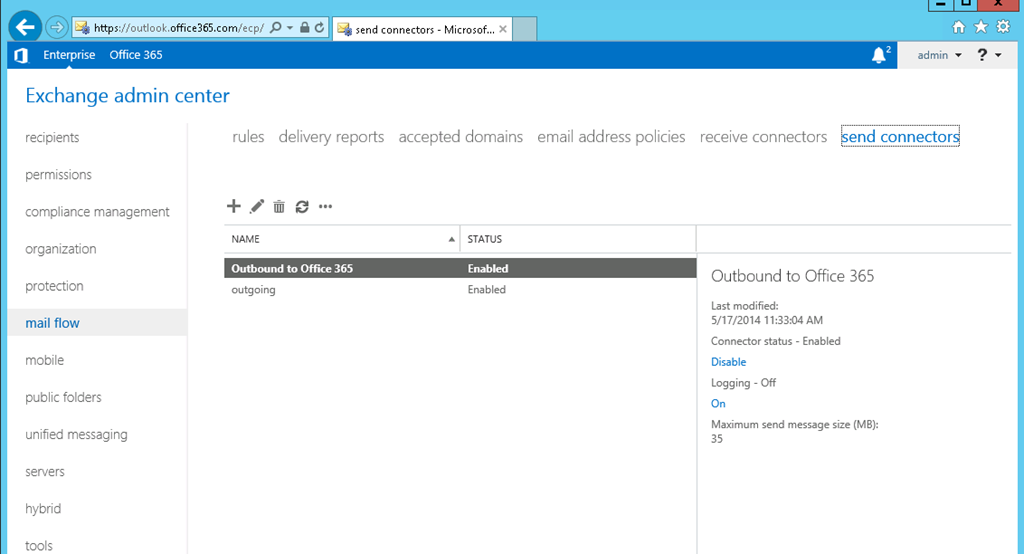Open recipients in the left navigation
The height and width of the screenshot is (554, 1024).
pos(52,137)
